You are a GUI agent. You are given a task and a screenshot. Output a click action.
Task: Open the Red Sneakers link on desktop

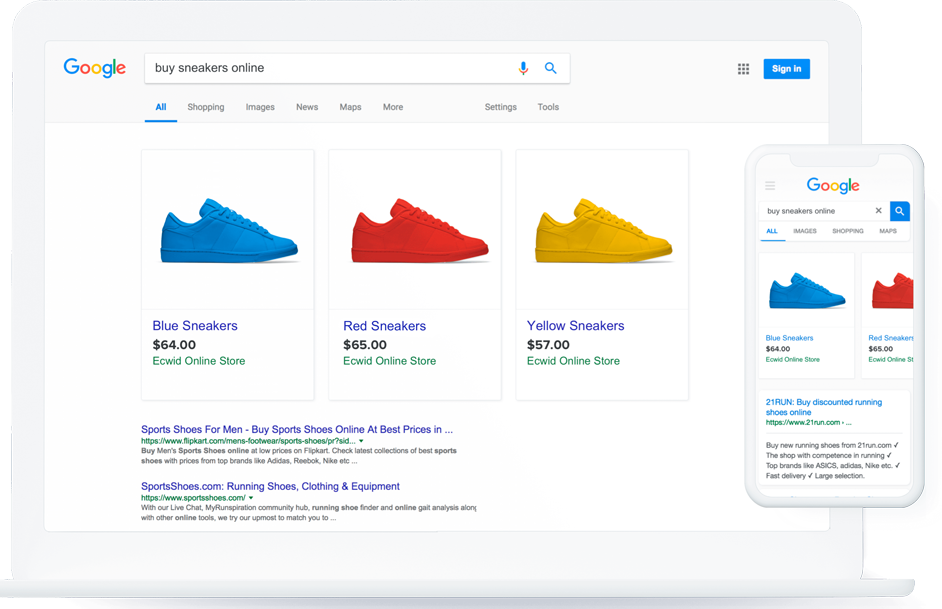[x=384, y=326]
